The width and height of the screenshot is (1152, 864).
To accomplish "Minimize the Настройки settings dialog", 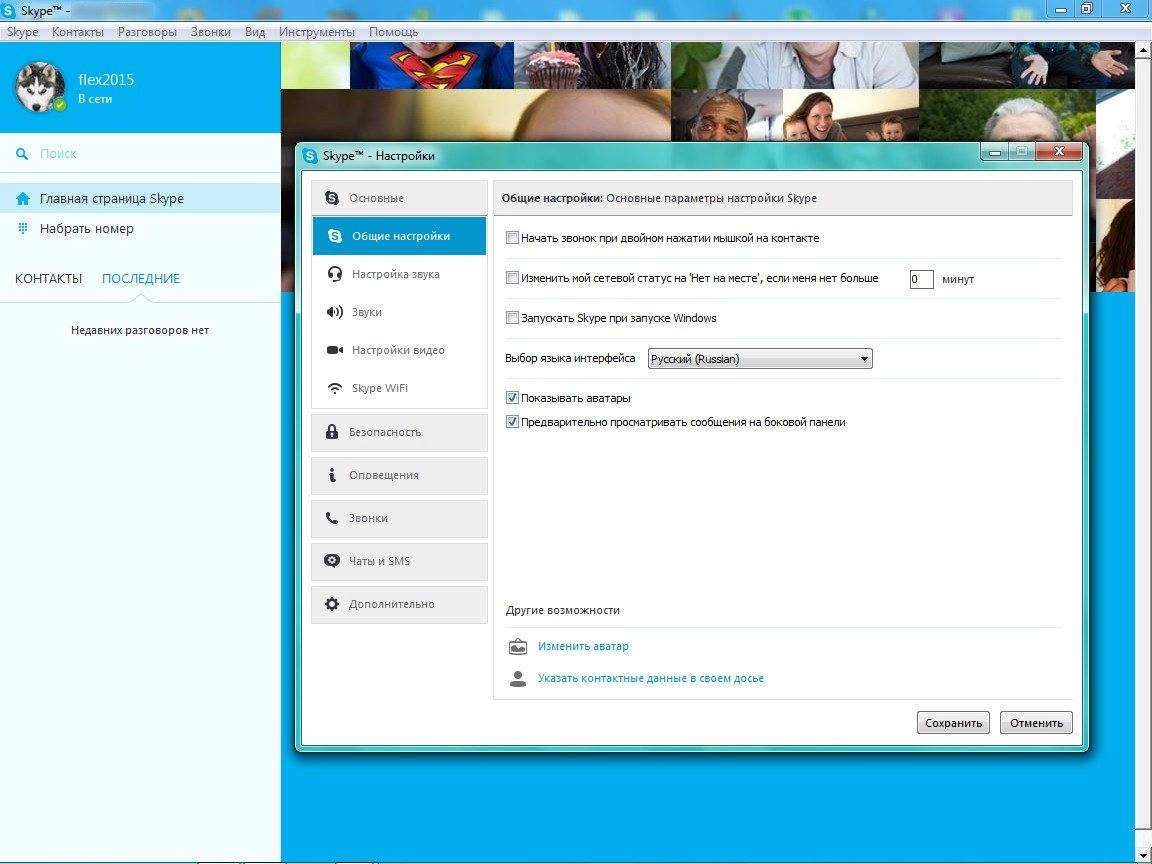I will click(996, 152).
